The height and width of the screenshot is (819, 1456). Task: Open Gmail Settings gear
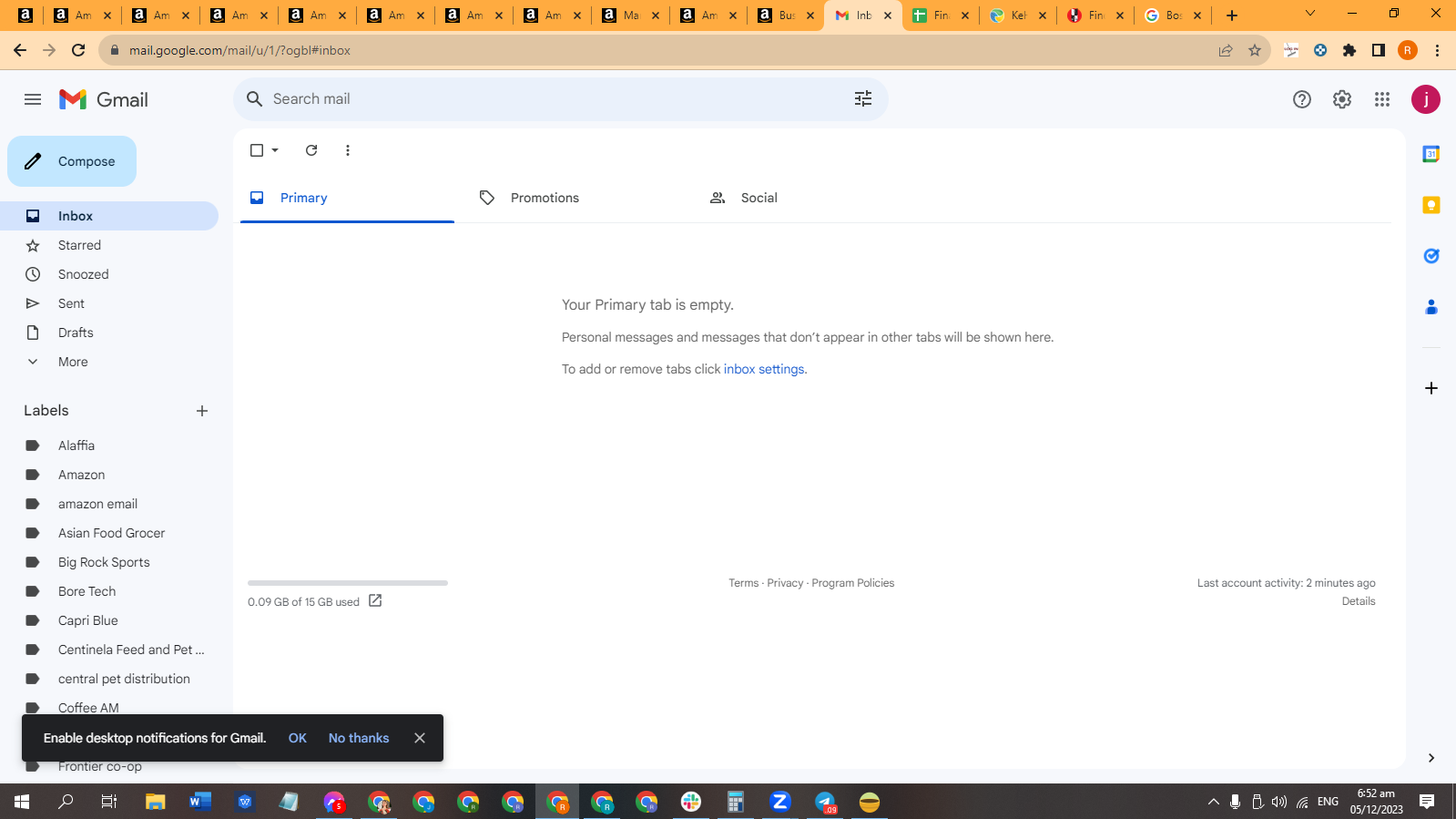click(x=1342, y=99)
